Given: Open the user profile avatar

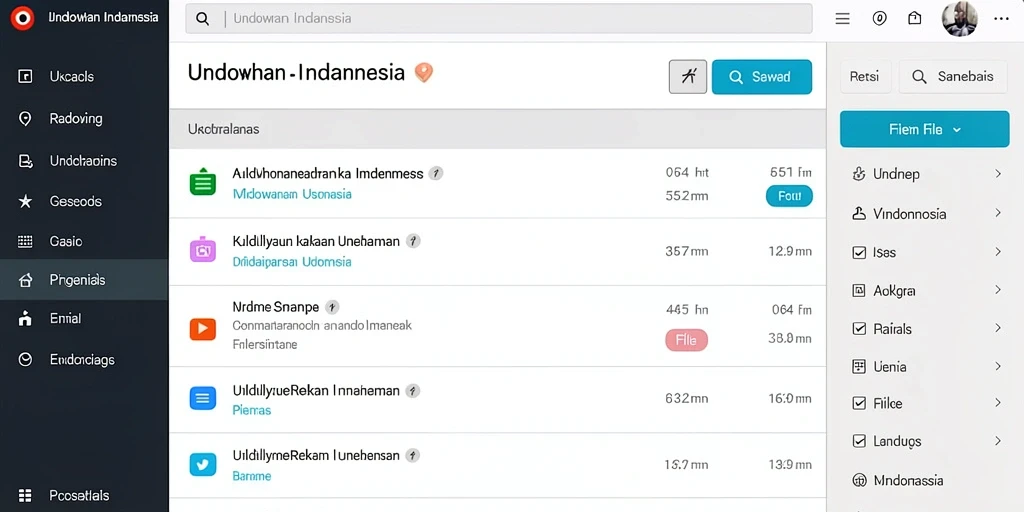Looking at the screenshot, I should [959, 18].
